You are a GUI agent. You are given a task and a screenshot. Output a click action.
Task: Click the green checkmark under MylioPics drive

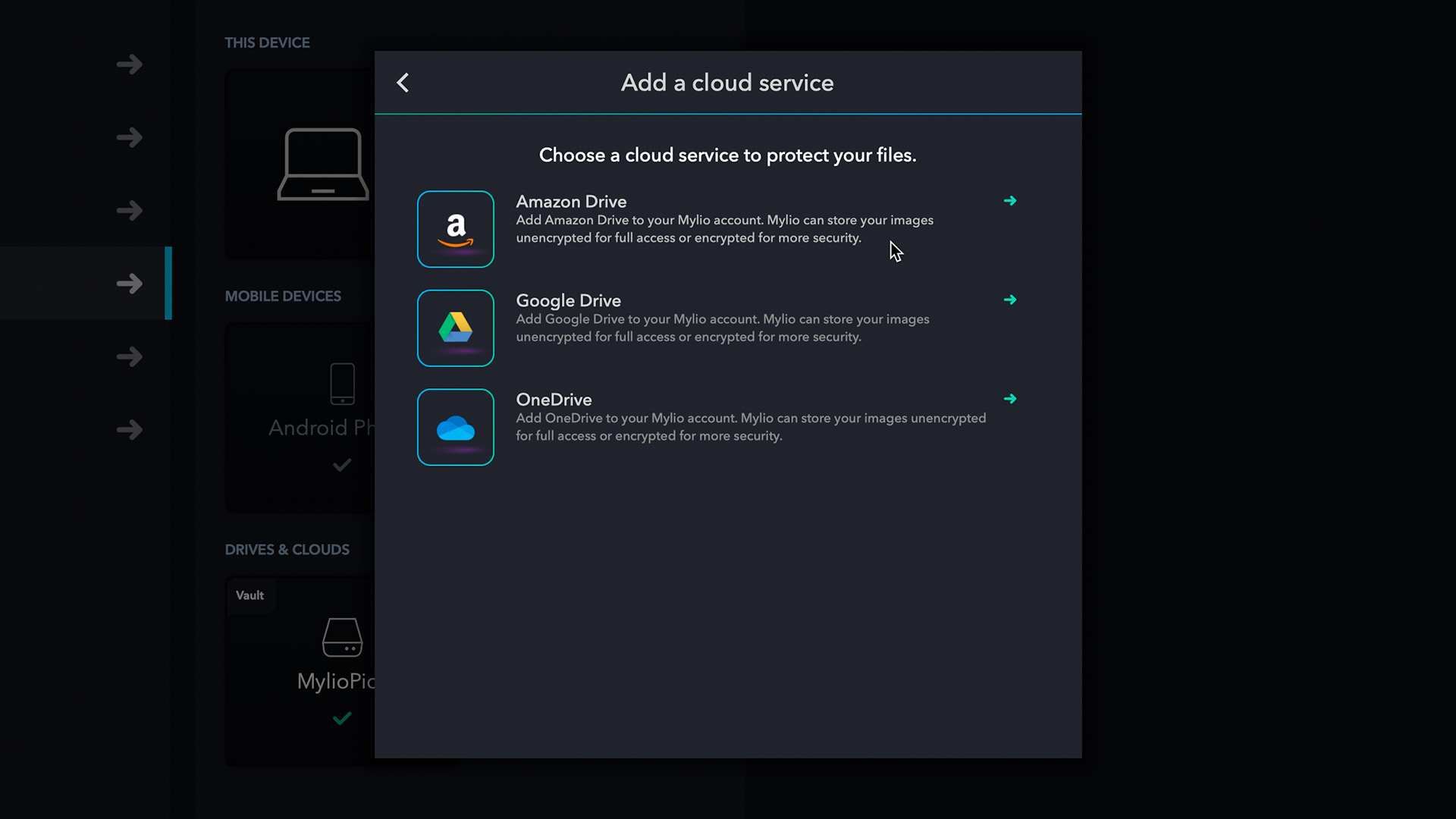[x=342, y=717]
